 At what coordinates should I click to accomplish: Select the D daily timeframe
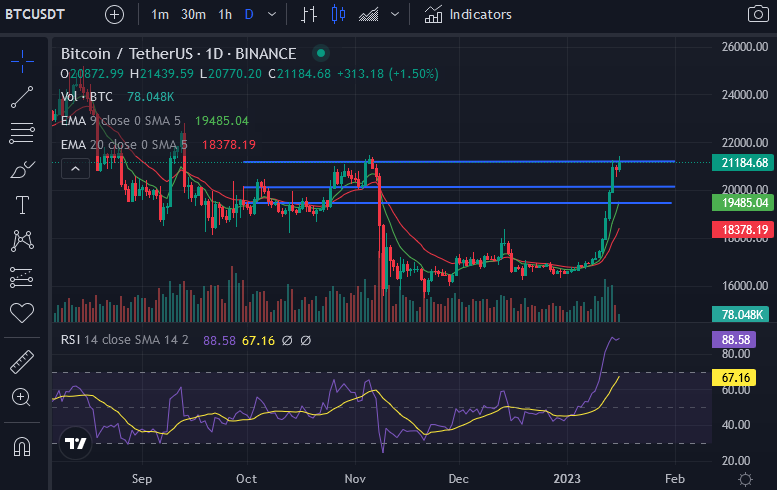(249, 14)
